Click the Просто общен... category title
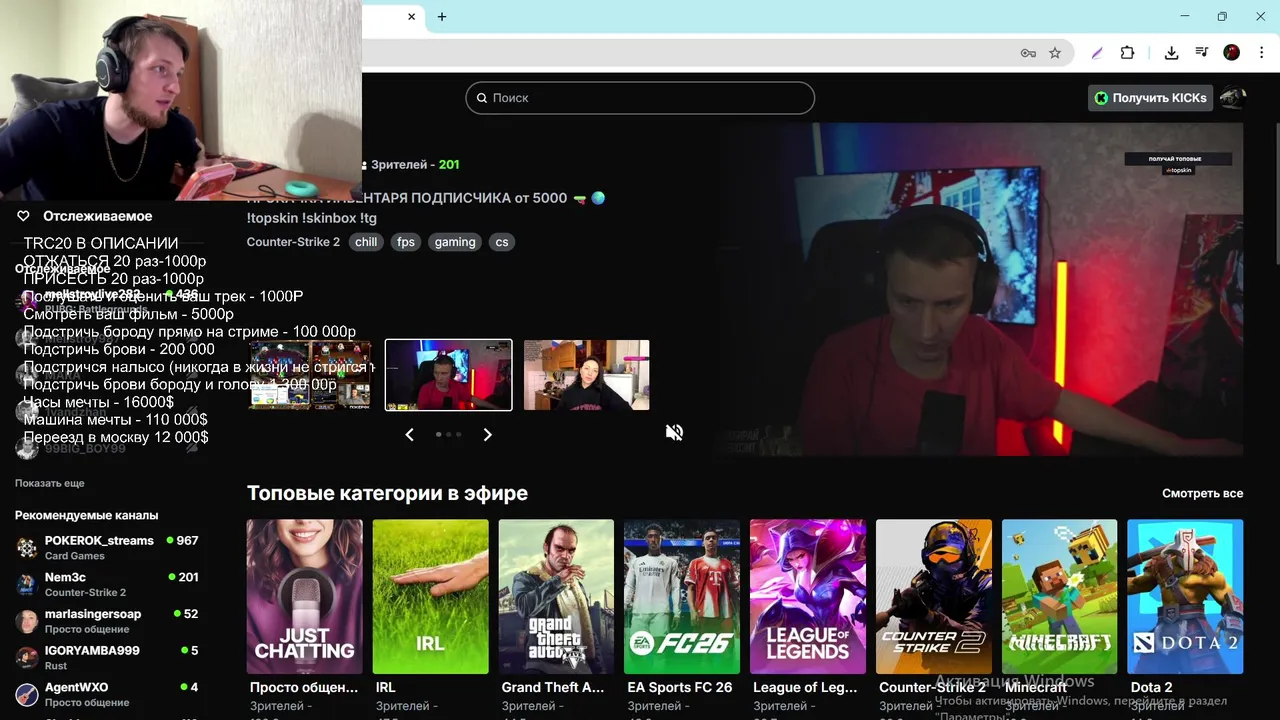 (x=304, y=687)
